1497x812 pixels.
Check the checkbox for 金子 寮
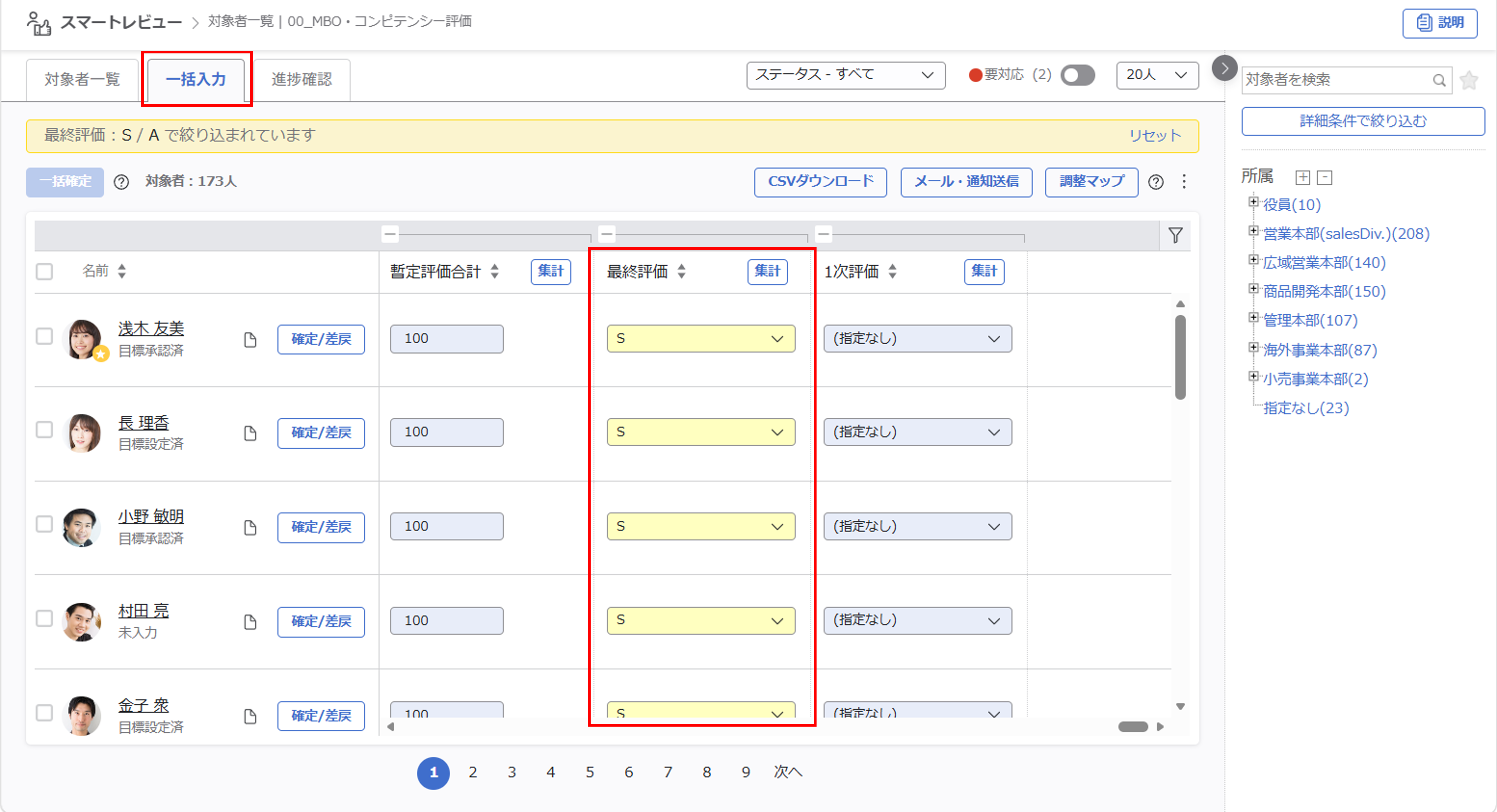click(44, 713)
